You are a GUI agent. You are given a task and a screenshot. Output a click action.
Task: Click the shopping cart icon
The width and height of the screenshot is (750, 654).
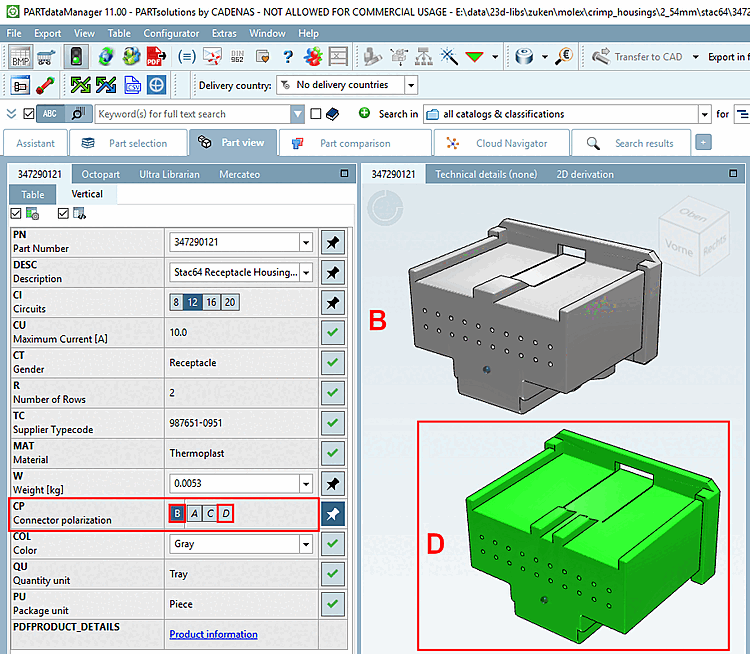(45, 57)
